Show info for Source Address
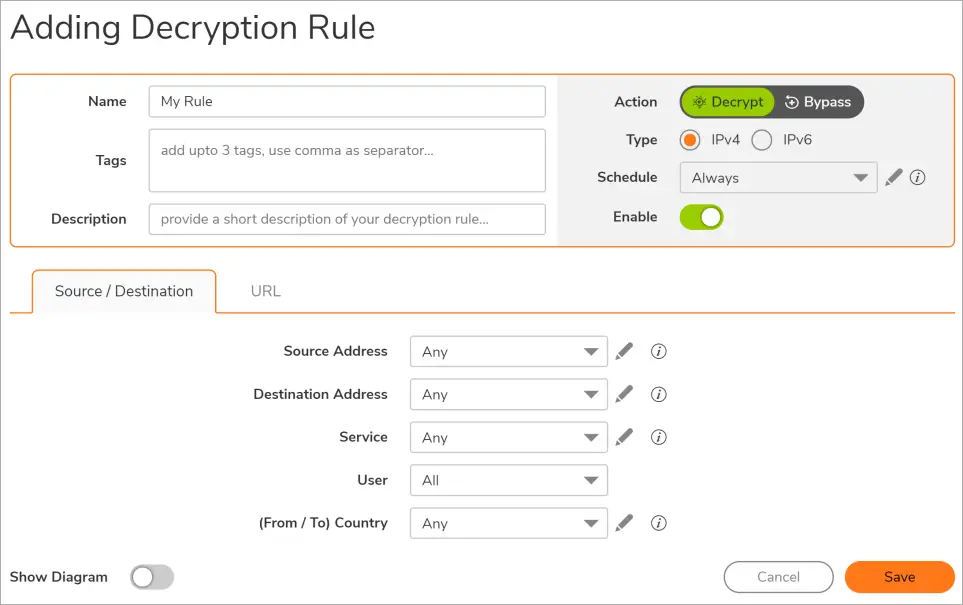This screenshot has height=605, width=963. [x=658, y=351]
